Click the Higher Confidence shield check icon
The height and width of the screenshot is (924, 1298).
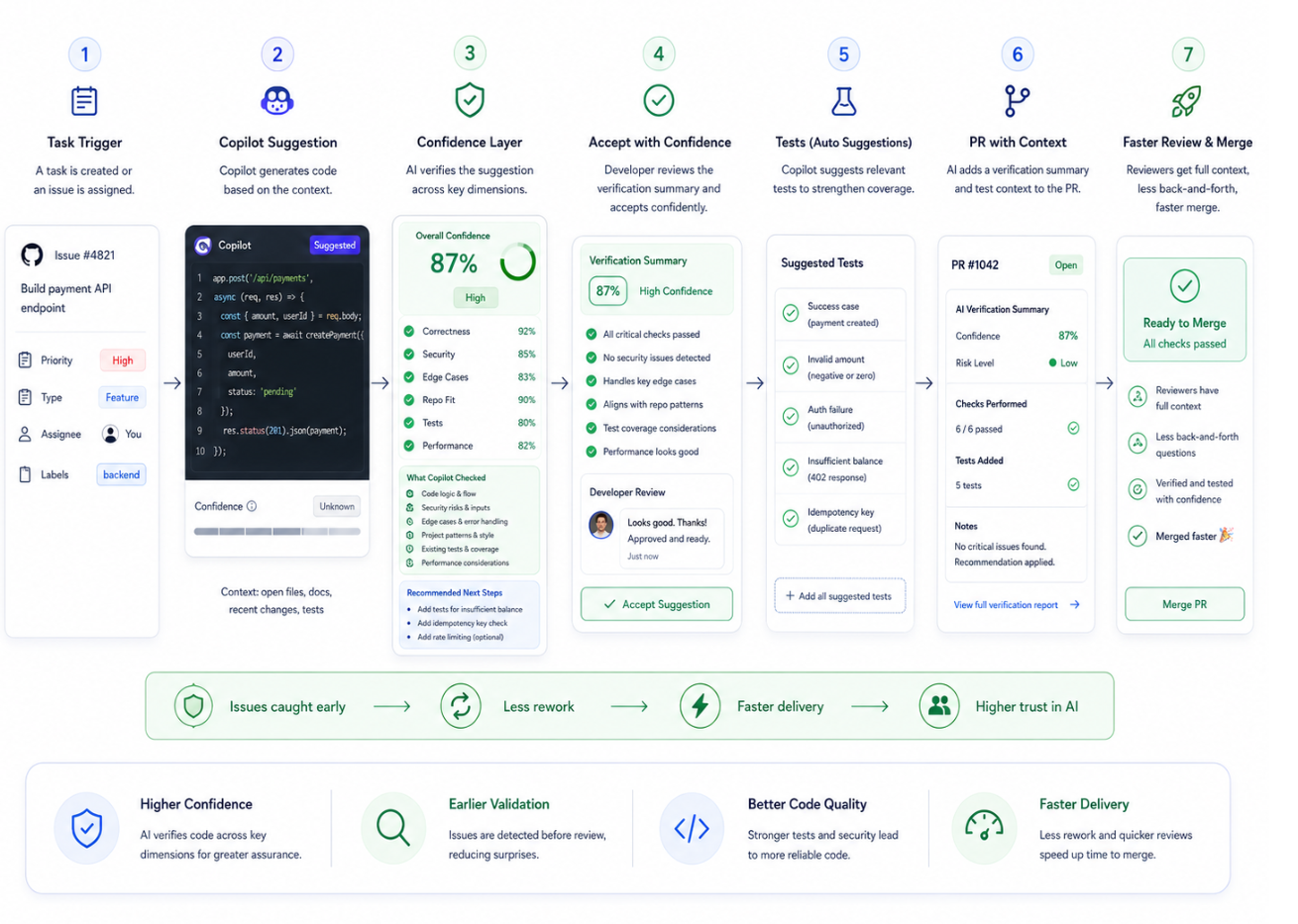87,828
